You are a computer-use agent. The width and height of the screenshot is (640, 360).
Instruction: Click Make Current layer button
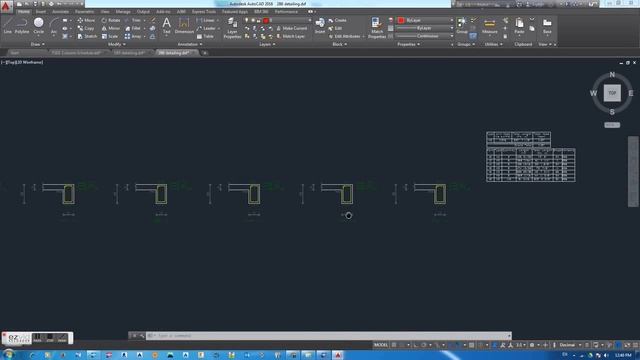coord(291,28)
